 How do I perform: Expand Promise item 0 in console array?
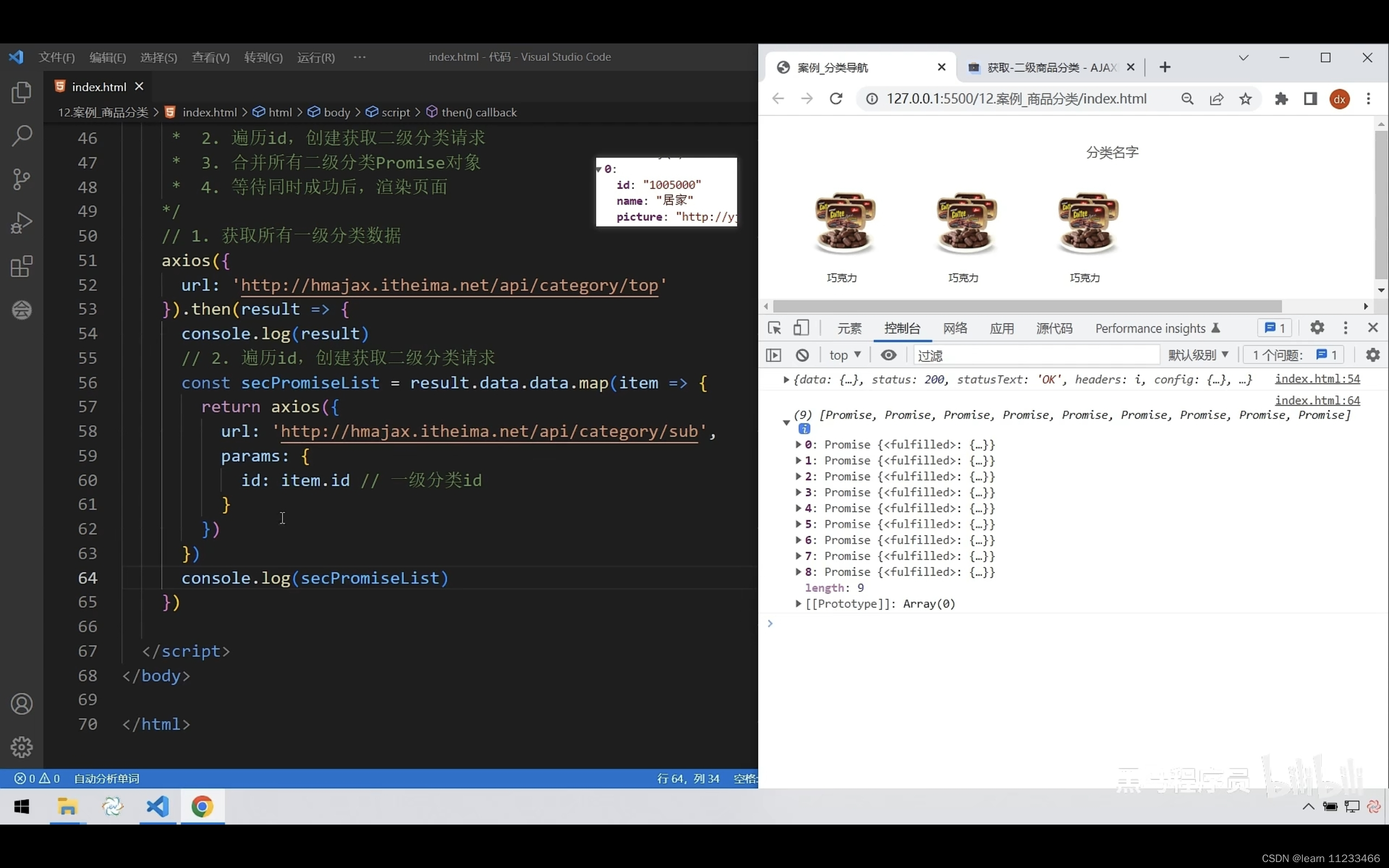pyautogui.click(x=798, y=444)
